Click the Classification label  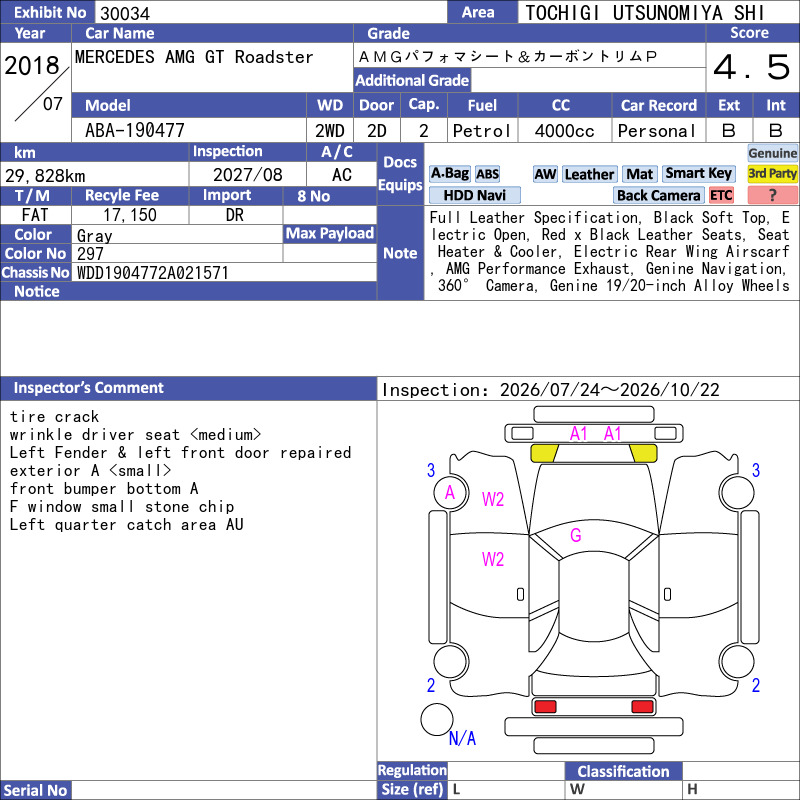pyautogui.click(x=623, y=771)
